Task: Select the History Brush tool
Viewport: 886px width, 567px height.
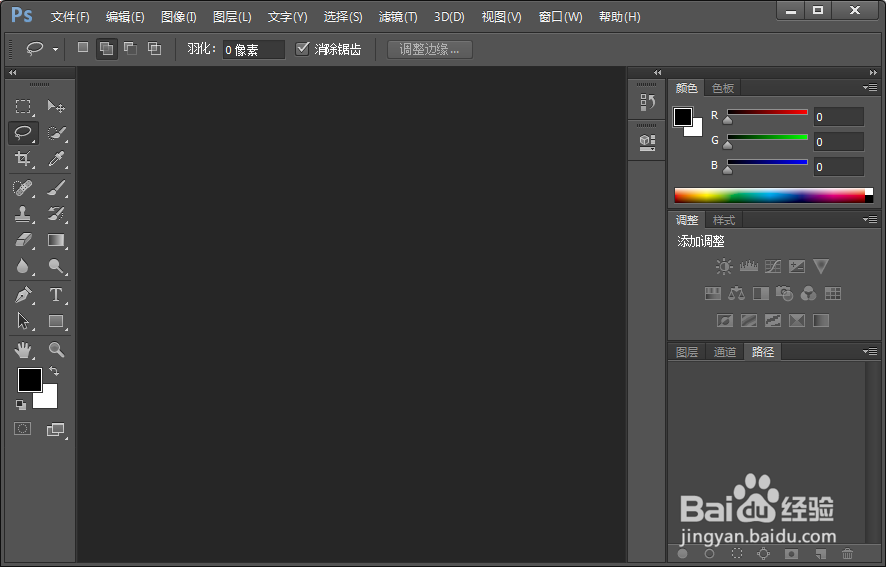Action: coord(56,214)
